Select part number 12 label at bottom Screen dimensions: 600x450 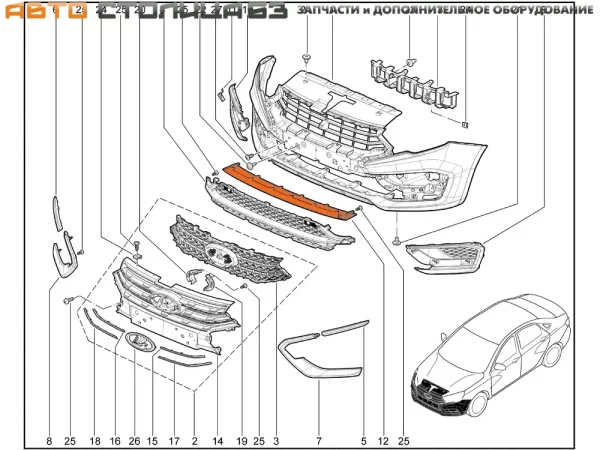[383, 440]
